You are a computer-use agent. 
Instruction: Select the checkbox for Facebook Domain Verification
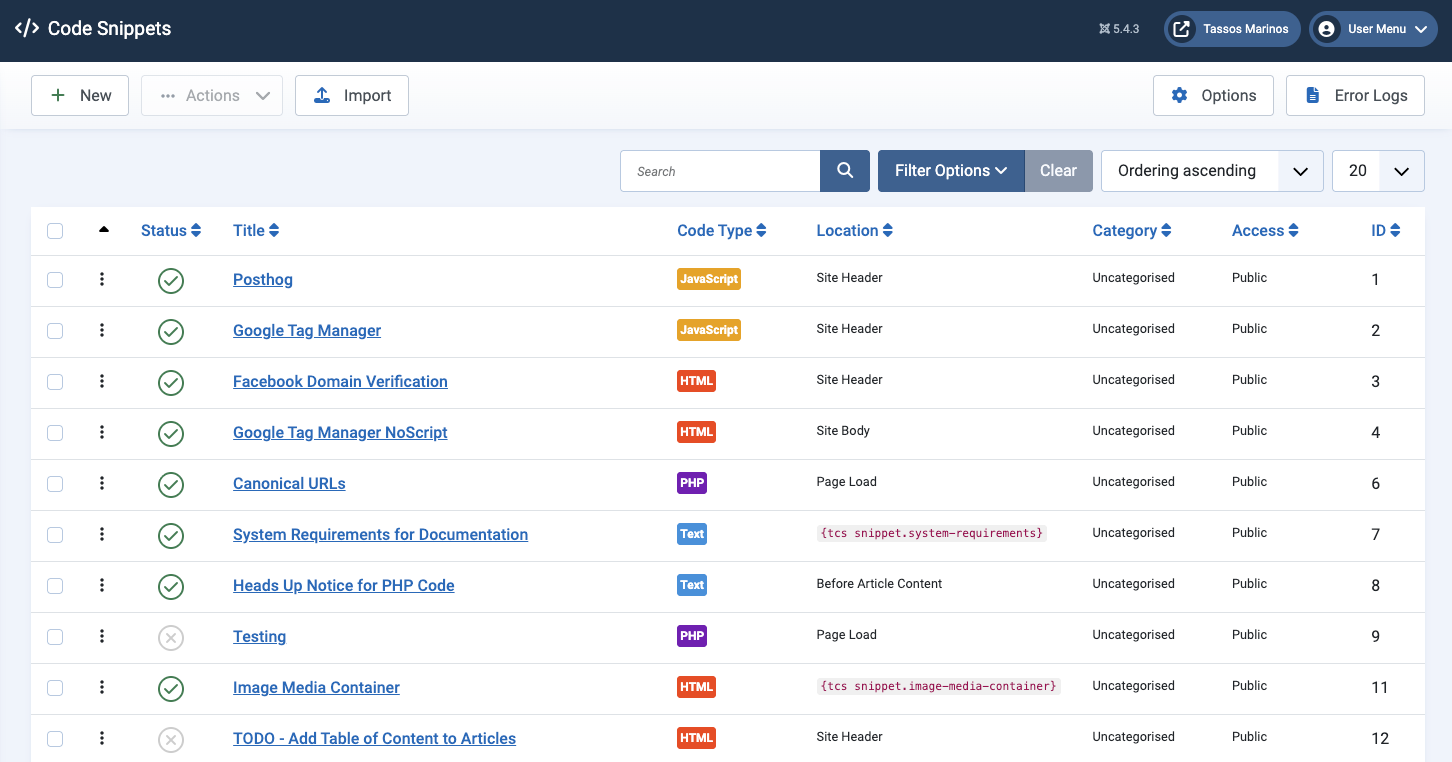click(x=55, y=382)
